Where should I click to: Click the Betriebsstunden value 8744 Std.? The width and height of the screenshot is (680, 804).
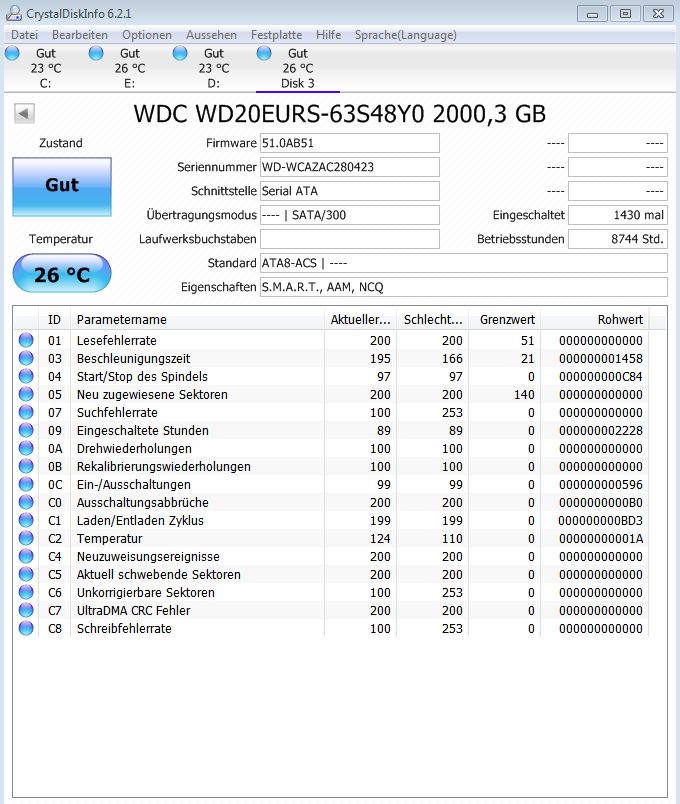click(x=618, y=239)
